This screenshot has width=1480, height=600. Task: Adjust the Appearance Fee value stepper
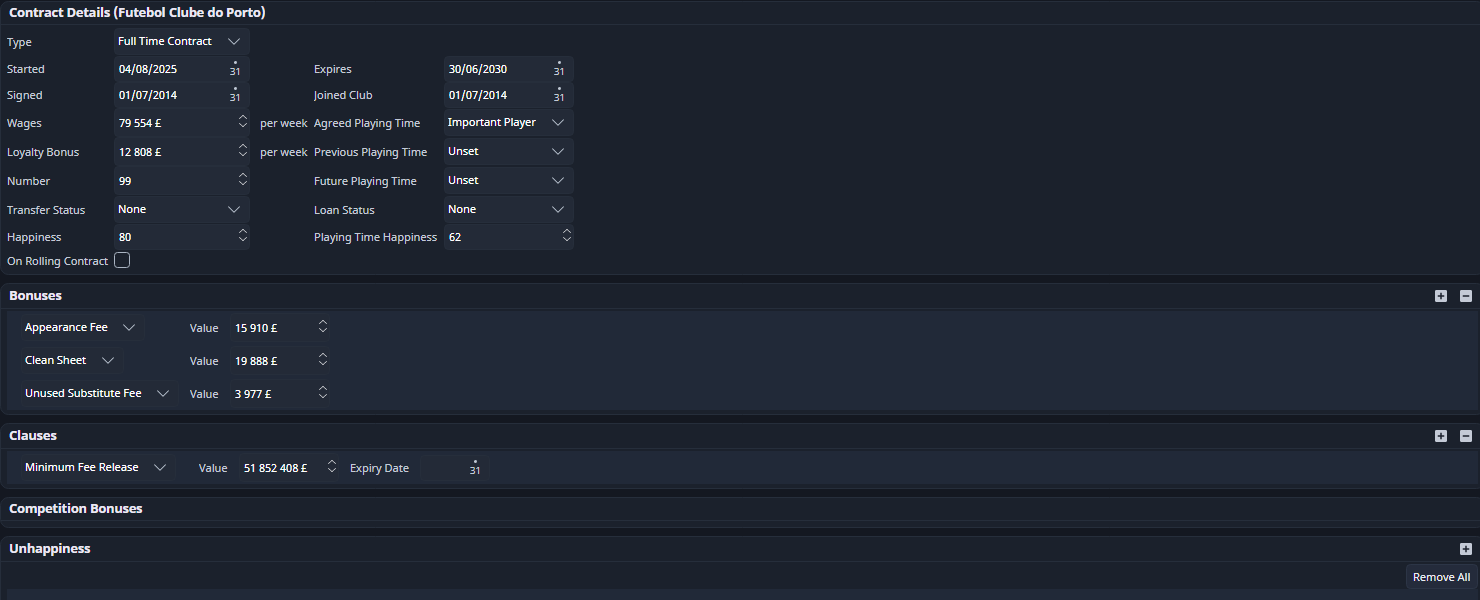click(x=323, y=328)
